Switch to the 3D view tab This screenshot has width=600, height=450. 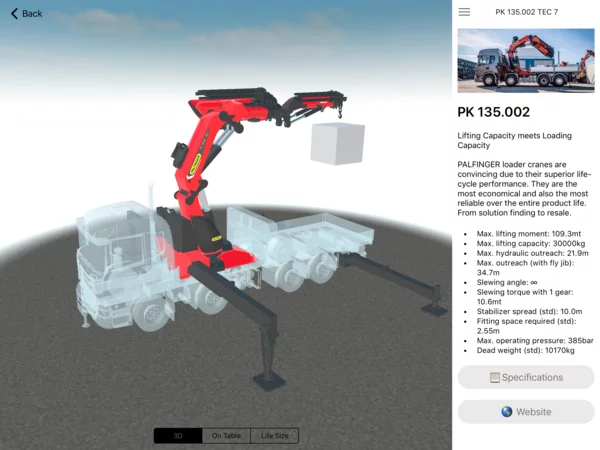coord(178,435)
